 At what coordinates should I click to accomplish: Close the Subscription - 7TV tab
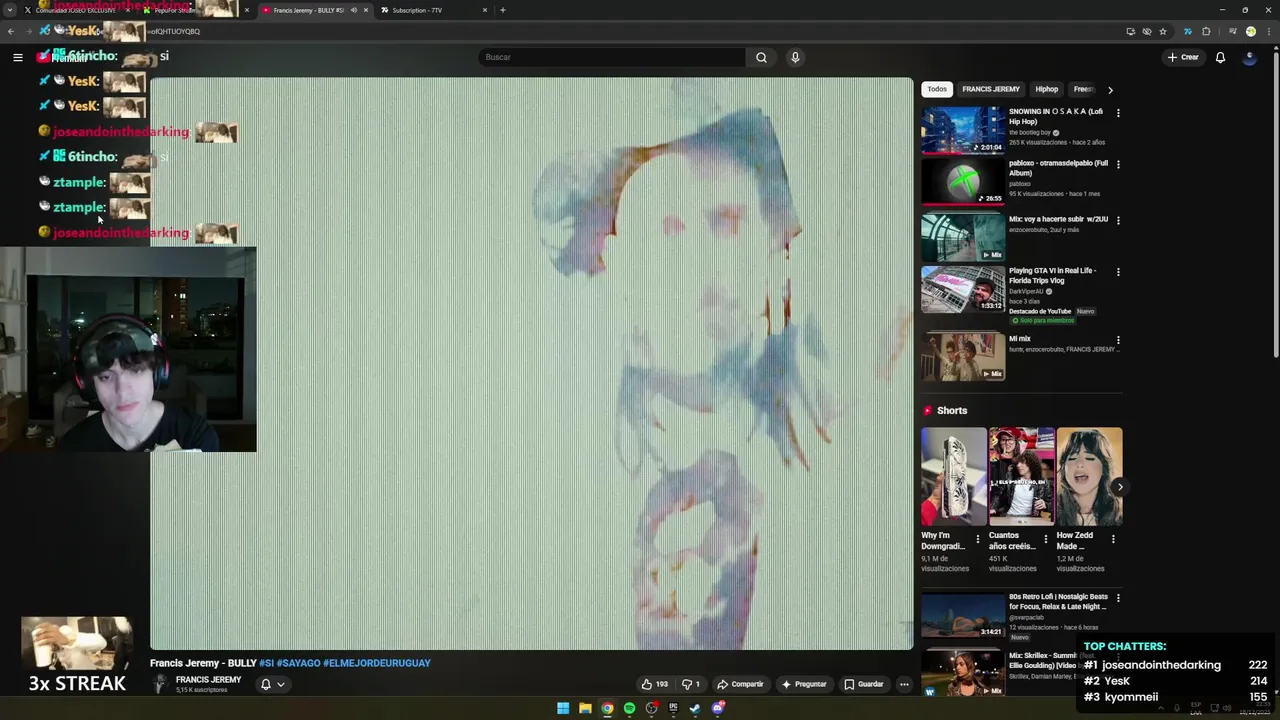point(485,10)
